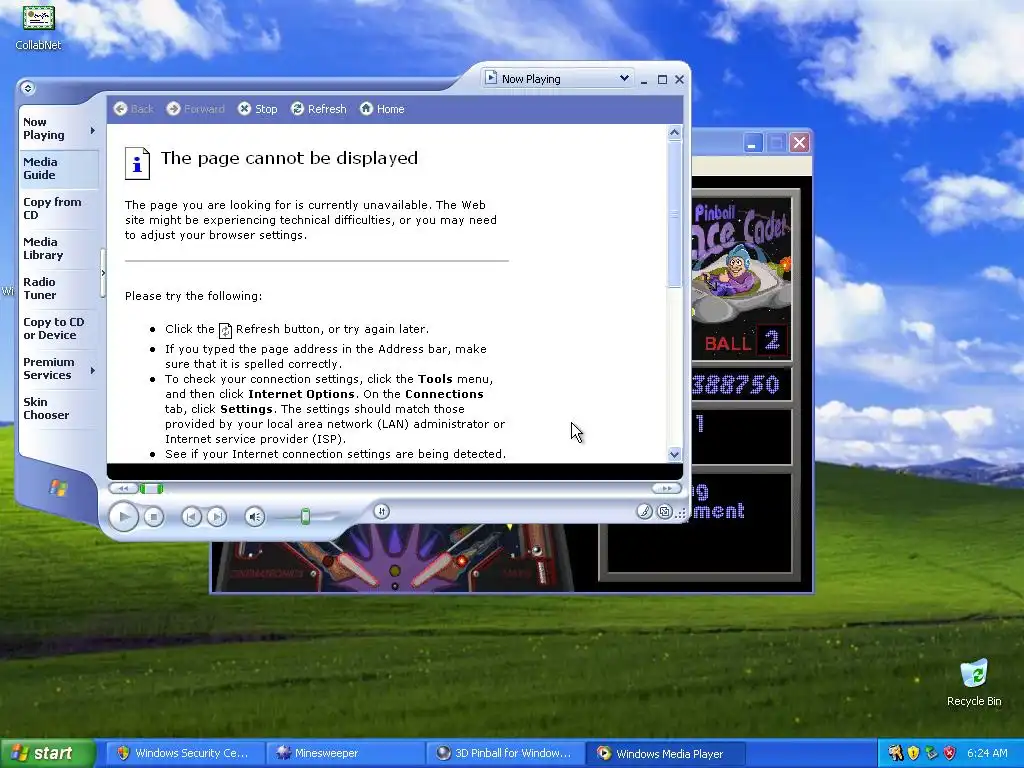Click the page scrollbar up arrow
The height and width of the screenshot is (768, 1024).
(675, 133)
